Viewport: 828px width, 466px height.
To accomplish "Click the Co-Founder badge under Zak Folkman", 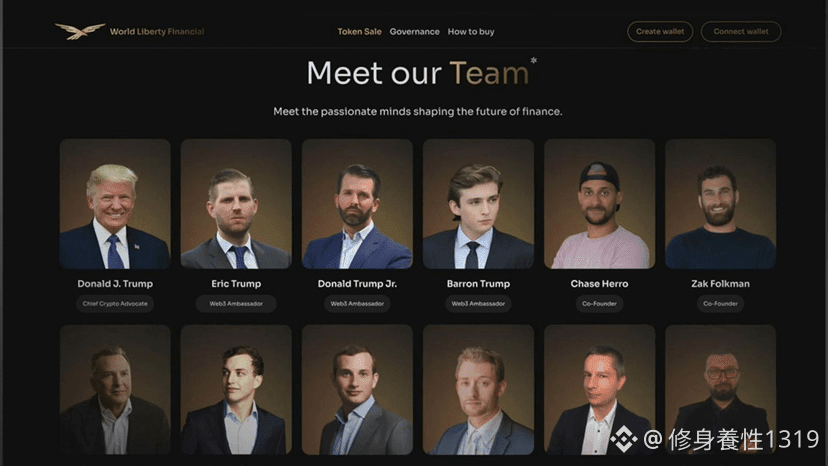I will (720, 304).
